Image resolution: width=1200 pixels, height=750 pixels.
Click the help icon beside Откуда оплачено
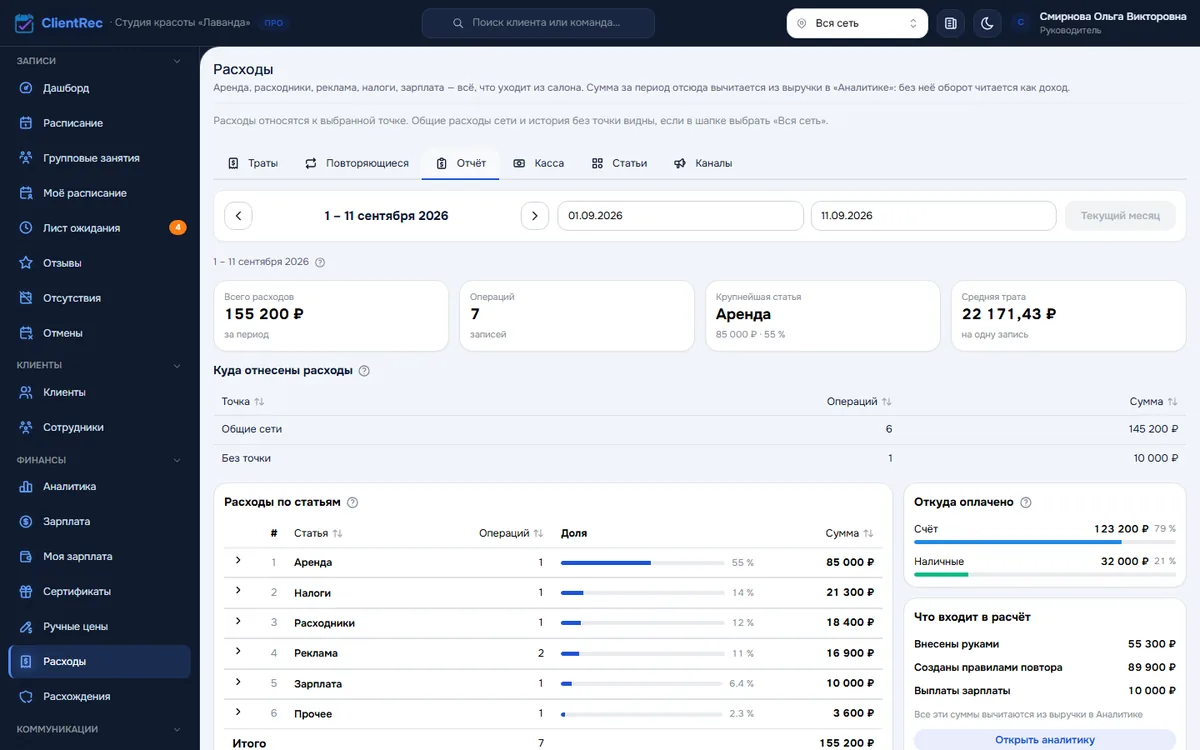point(1026,502)
